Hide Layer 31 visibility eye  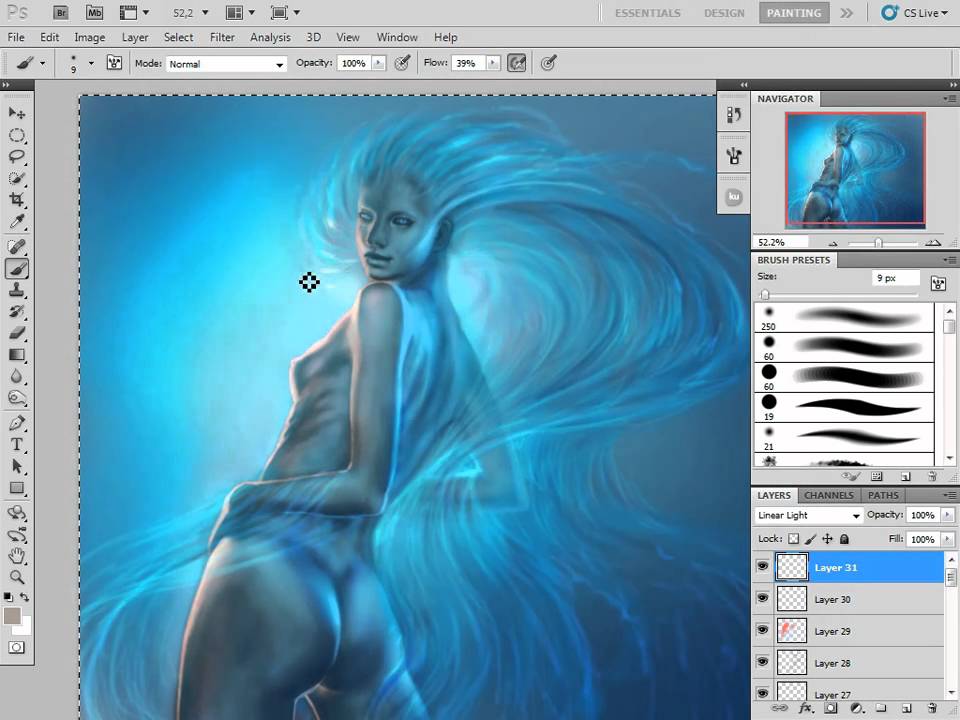(x=762, y=566)
